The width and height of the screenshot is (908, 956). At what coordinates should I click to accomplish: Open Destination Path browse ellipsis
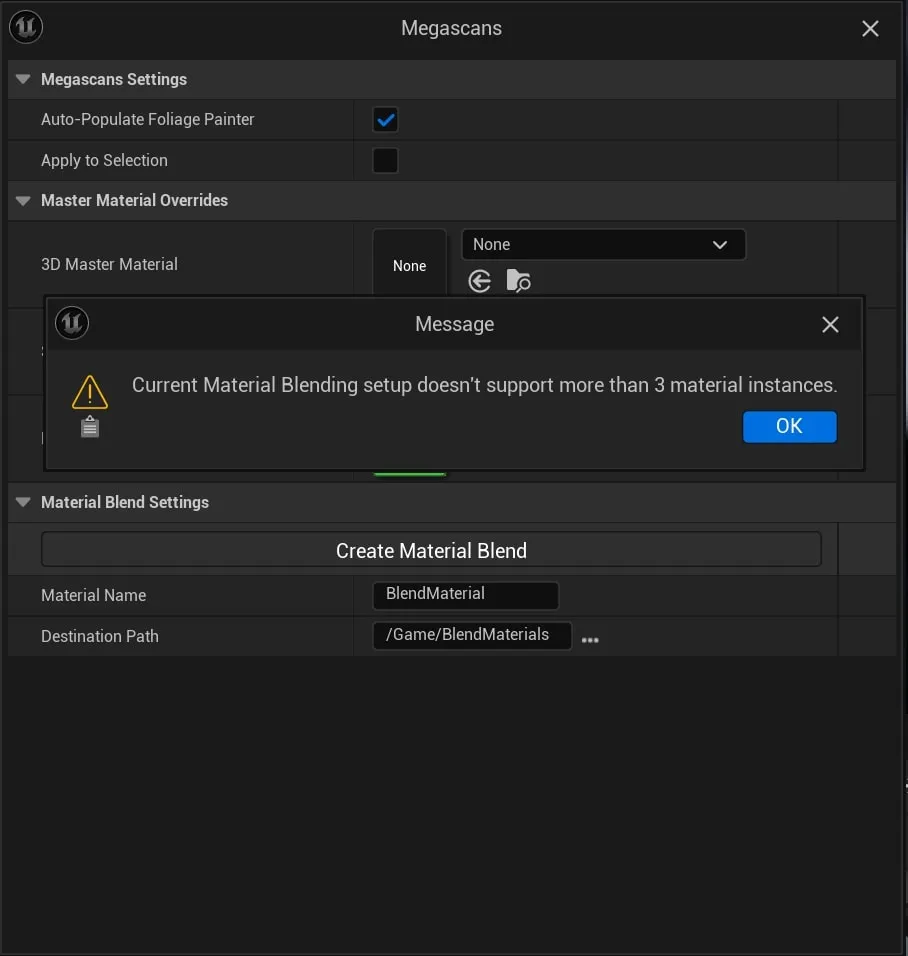click(590, 640)
